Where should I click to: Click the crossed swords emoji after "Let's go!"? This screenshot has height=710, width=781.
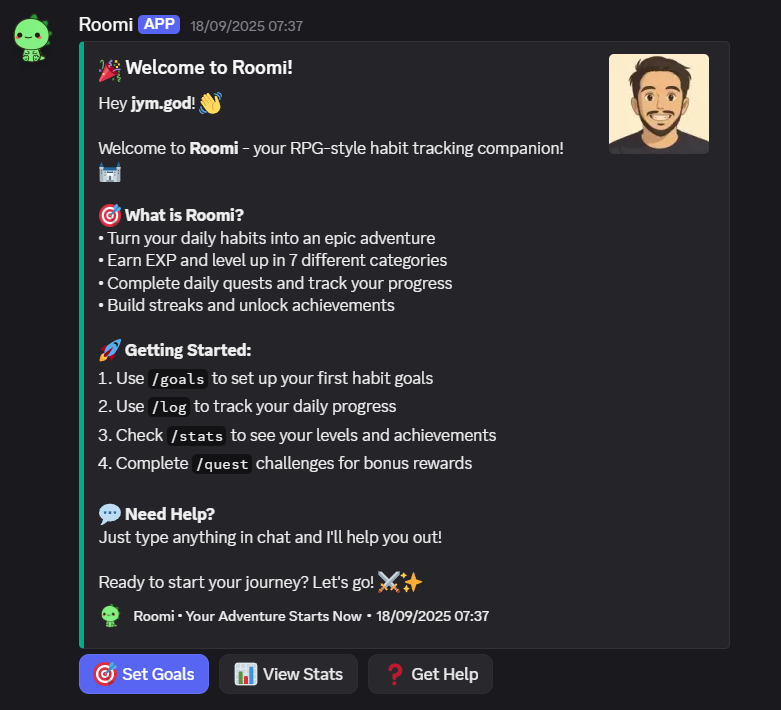pos(390,582)
